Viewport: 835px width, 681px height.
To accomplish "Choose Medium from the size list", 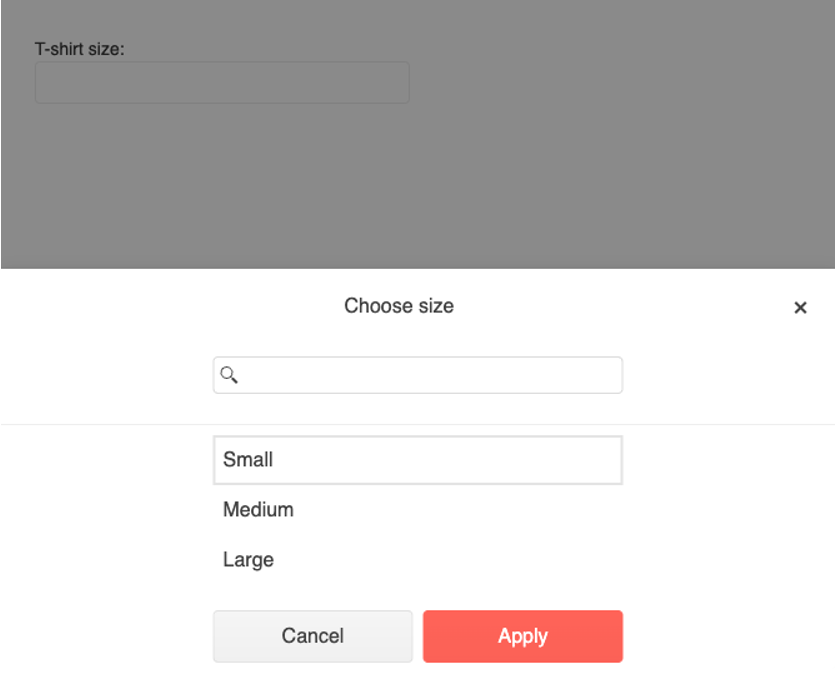I will coord(418,510).
